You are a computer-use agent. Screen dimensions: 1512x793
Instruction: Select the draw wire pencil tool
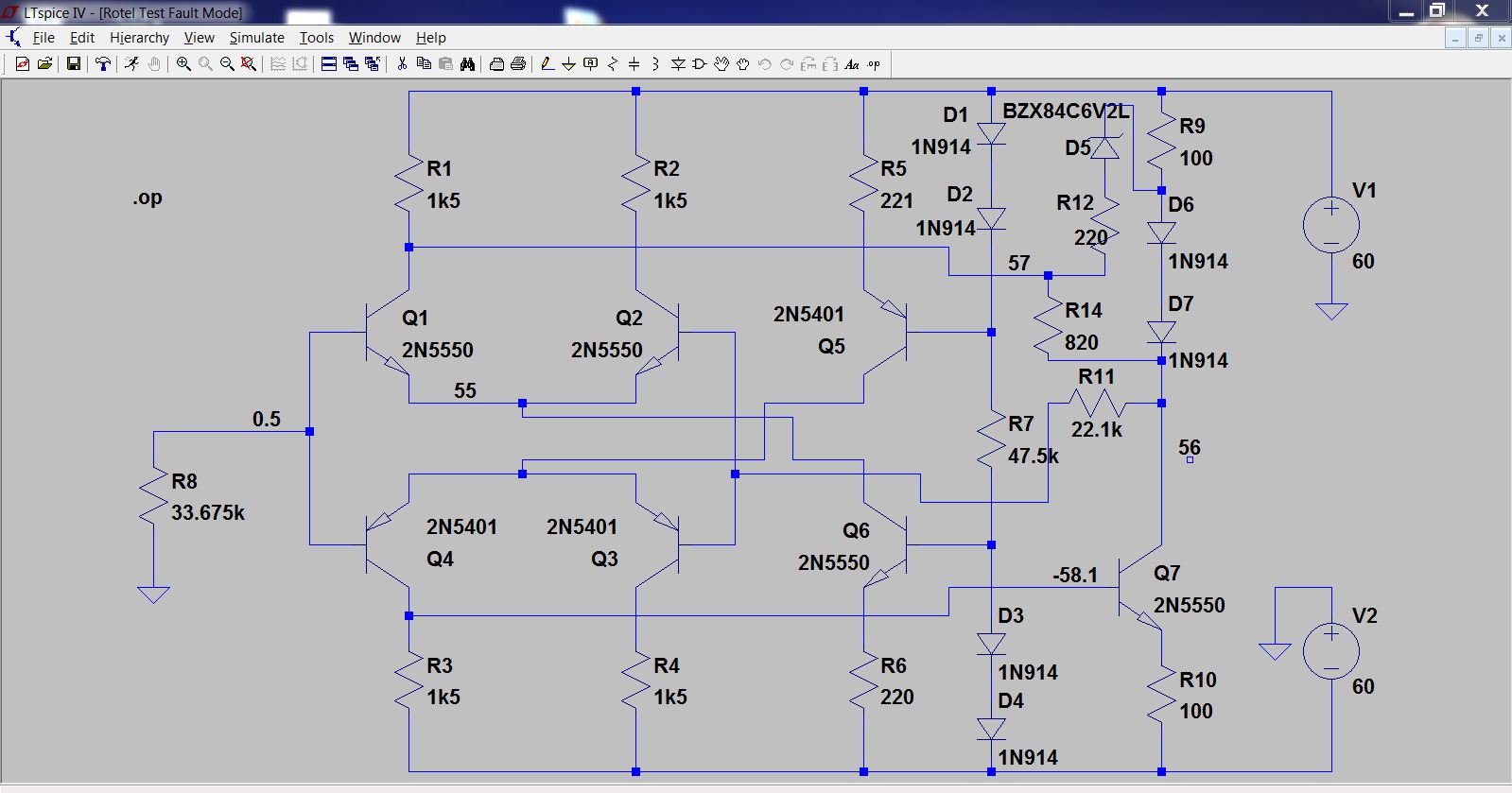click(547, 64)
